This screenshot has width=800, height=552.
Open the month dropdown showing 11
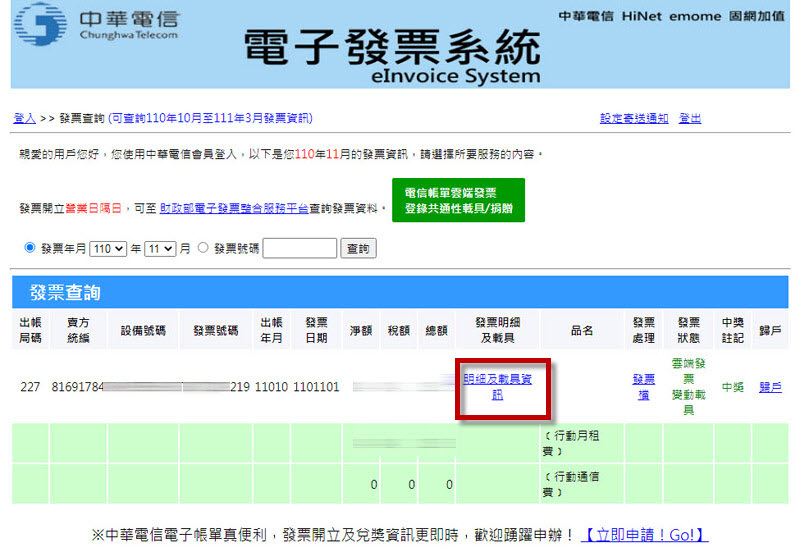(160, 249)
